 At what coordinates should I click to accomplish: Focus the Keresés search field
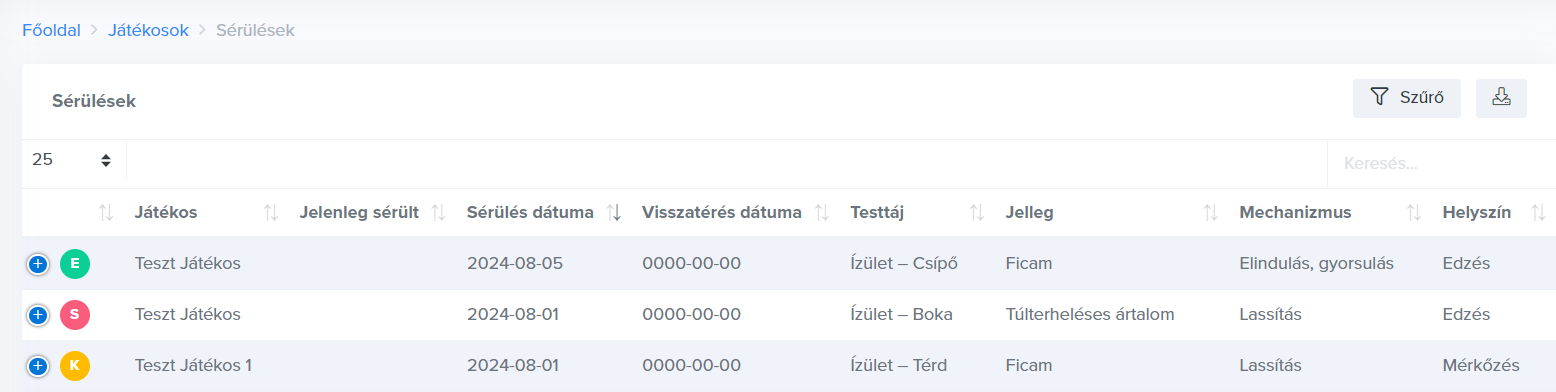coord(1441,163)
